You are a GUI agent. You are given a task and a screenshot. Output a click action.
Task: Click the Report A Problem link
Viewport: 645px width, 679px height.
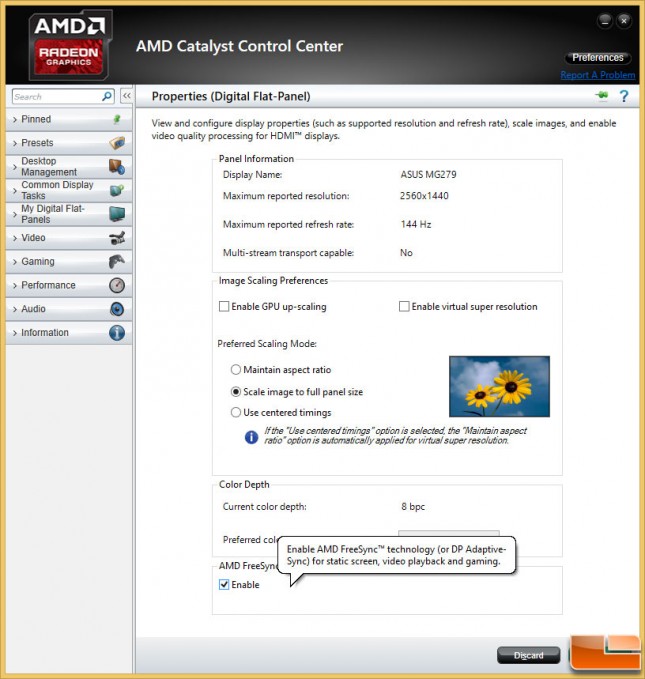(x=598, y=75)
